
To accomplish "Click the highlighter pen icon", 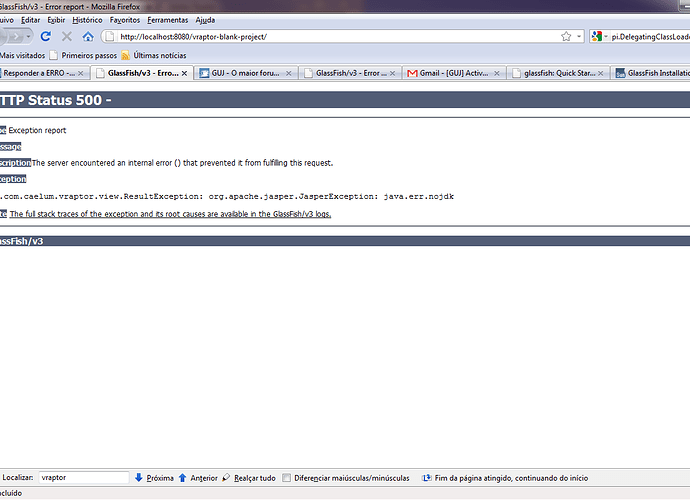I will (226, 478).
